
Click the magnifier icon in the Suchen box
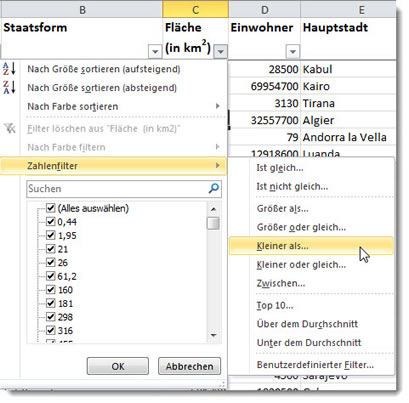(x=213, y=188)
